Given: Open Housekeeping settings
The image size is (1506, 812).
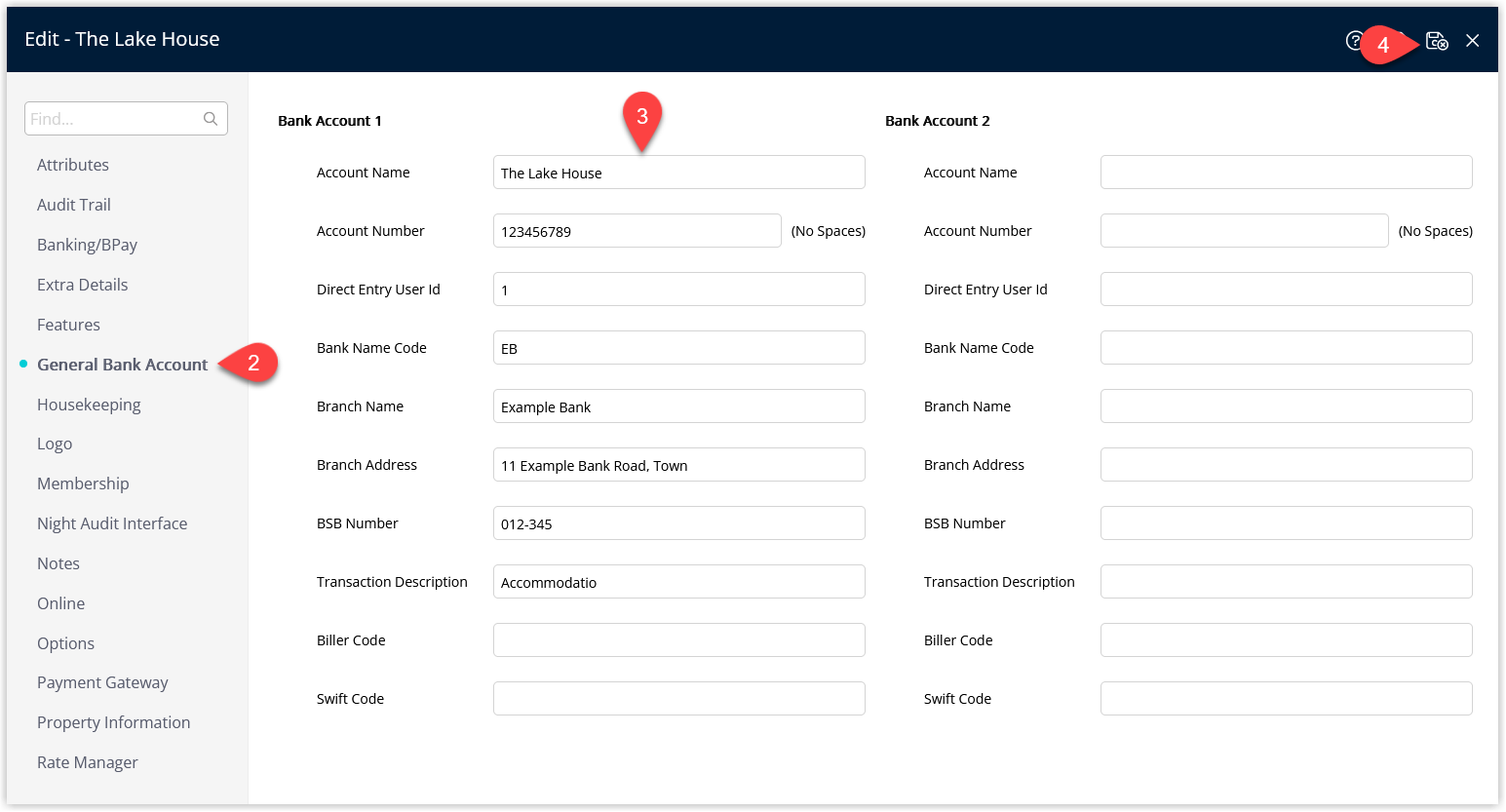Looking at the screenshot, I should [x=89, y=405].
